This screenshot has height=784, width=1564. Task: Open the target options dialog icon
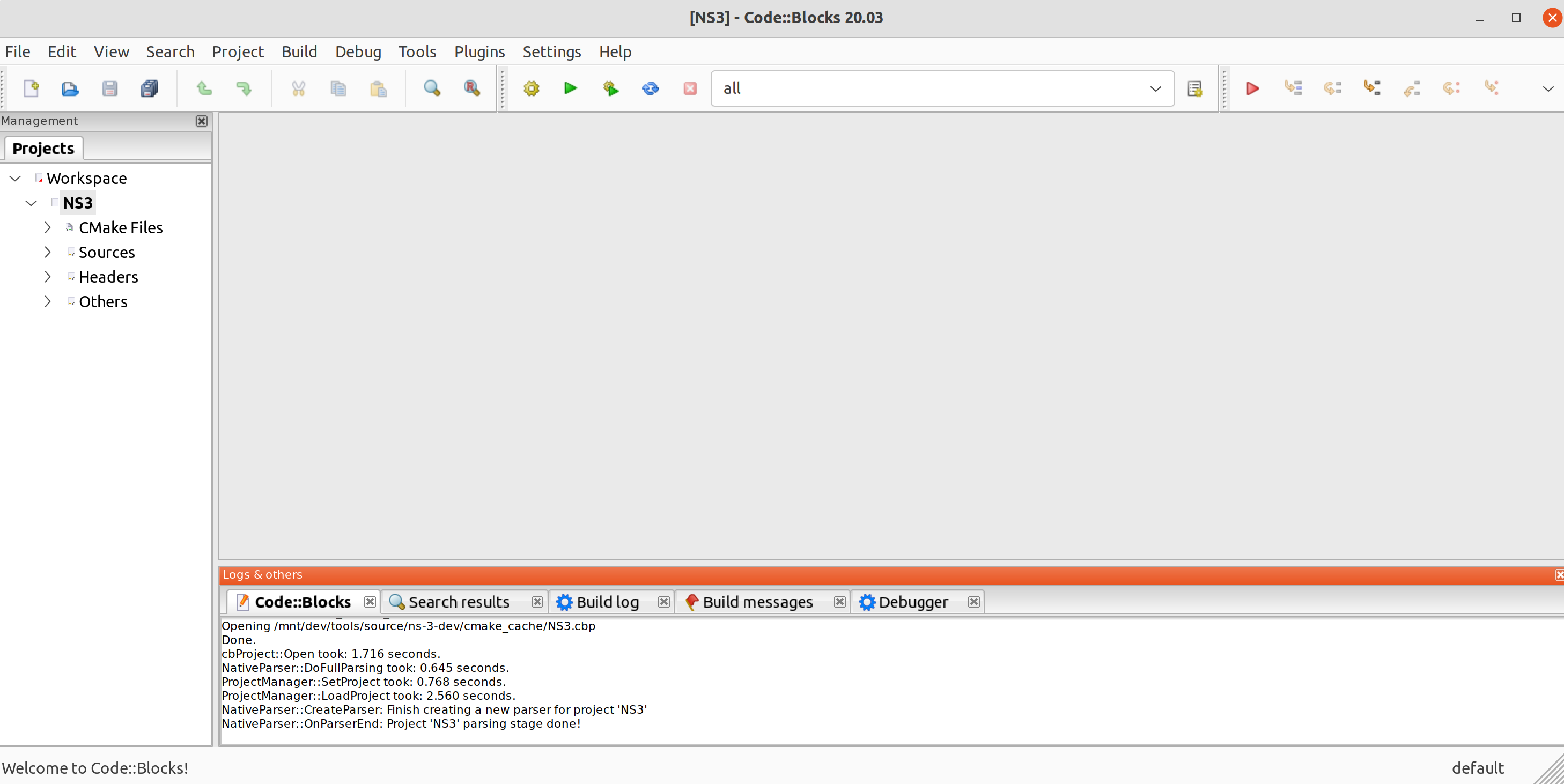pyautogui.click(x=1194, y=88)
